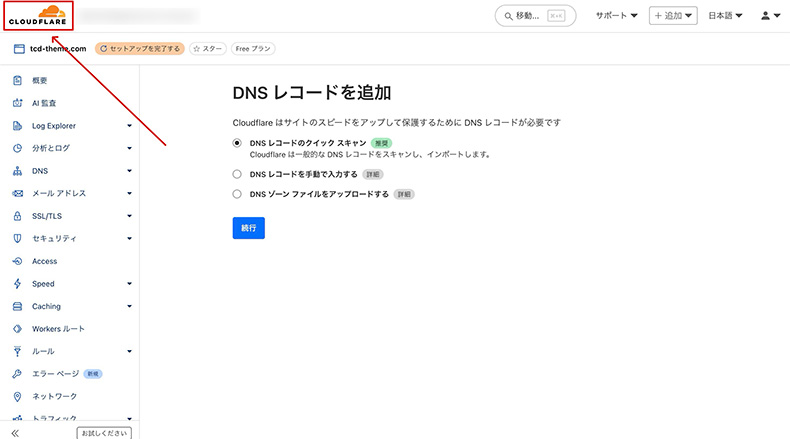The height and width of the screenshot is (439, 790).
Task: Click the Workers ルート icon
Action: pos(18,329)
